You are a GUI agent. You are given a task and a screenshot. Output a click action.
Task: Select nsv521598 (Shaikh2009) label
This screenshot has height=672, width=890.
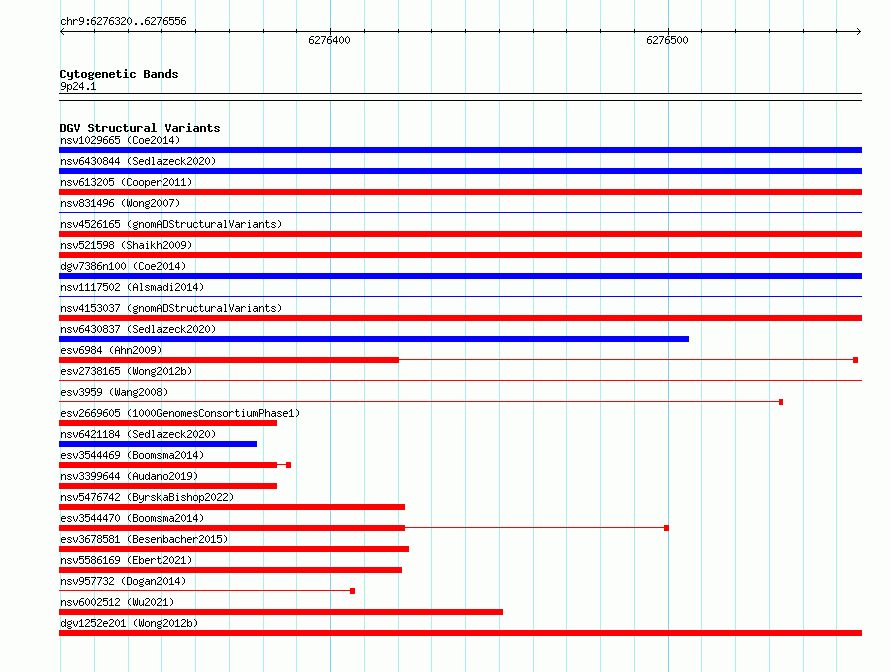[x=126, y=245]
